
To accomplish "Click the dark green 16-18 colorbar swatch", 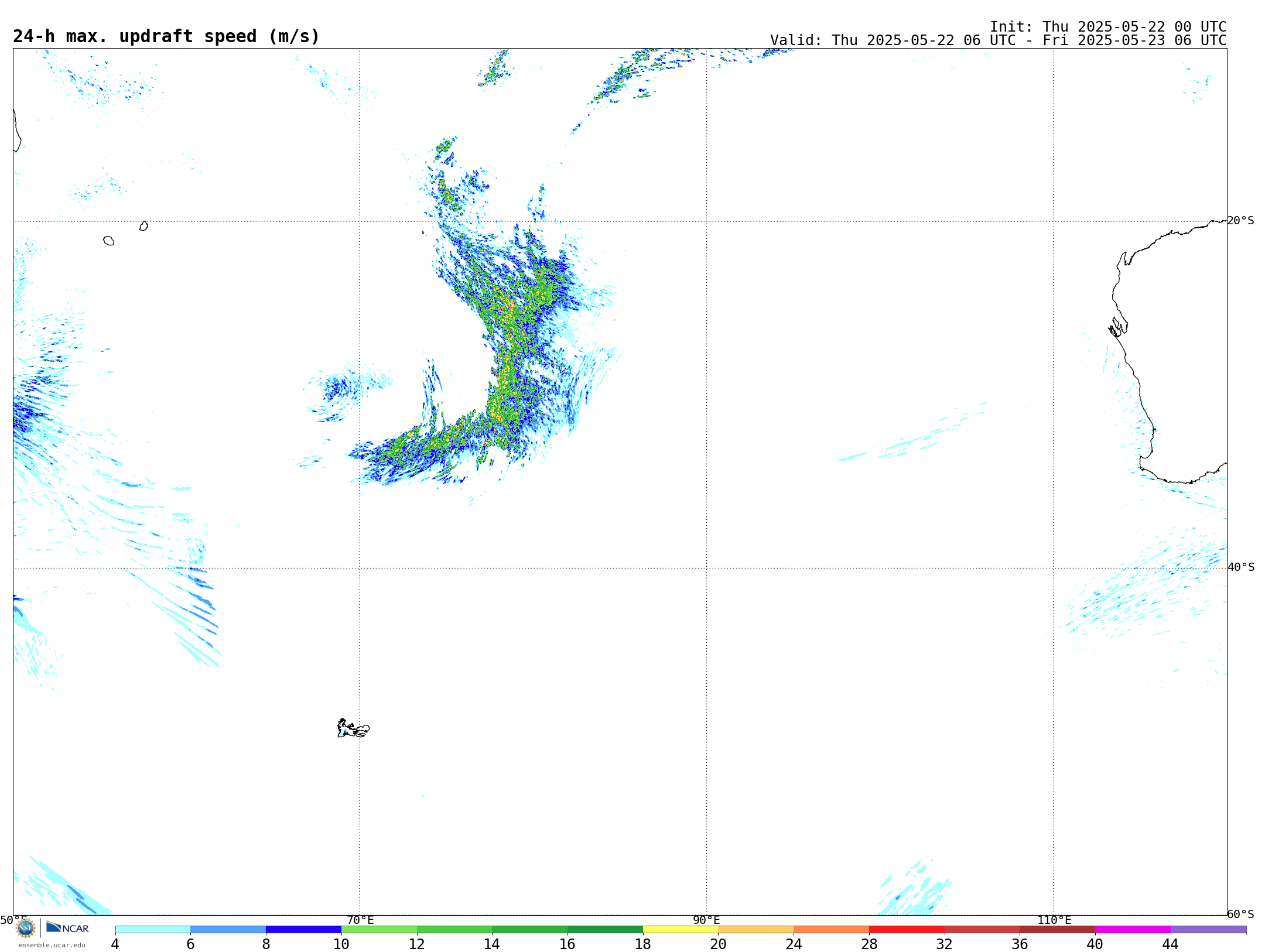I will pos(605,929).
